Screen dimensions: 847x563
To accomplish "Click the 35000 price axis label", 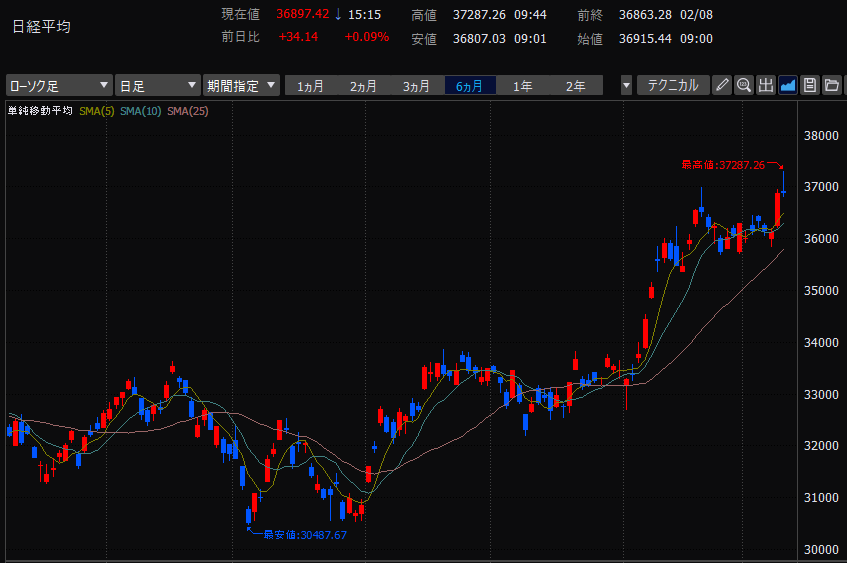I will tap(821, 291).
